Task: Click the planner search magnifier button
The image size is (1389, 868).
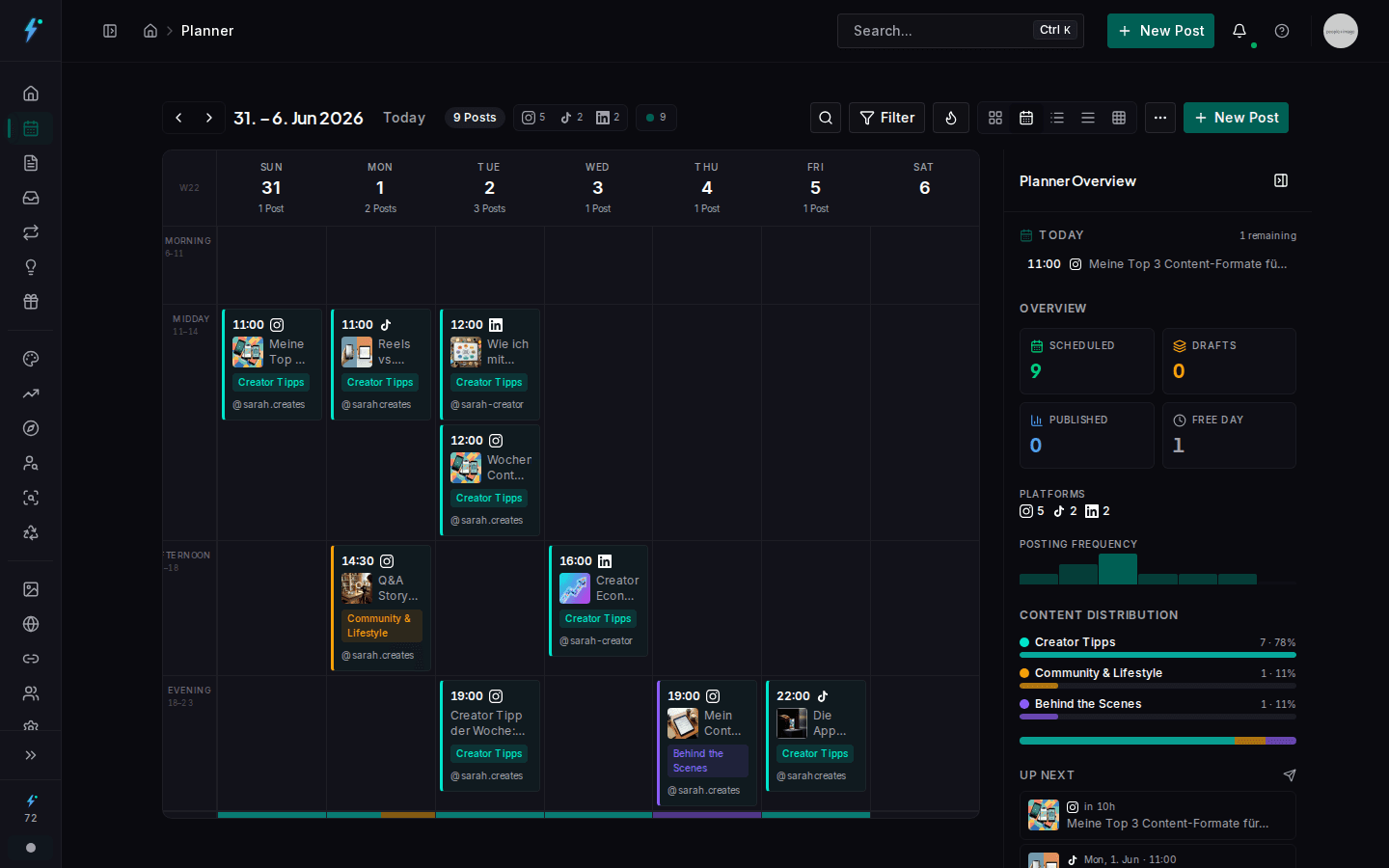Action: [x=826, y=118]
